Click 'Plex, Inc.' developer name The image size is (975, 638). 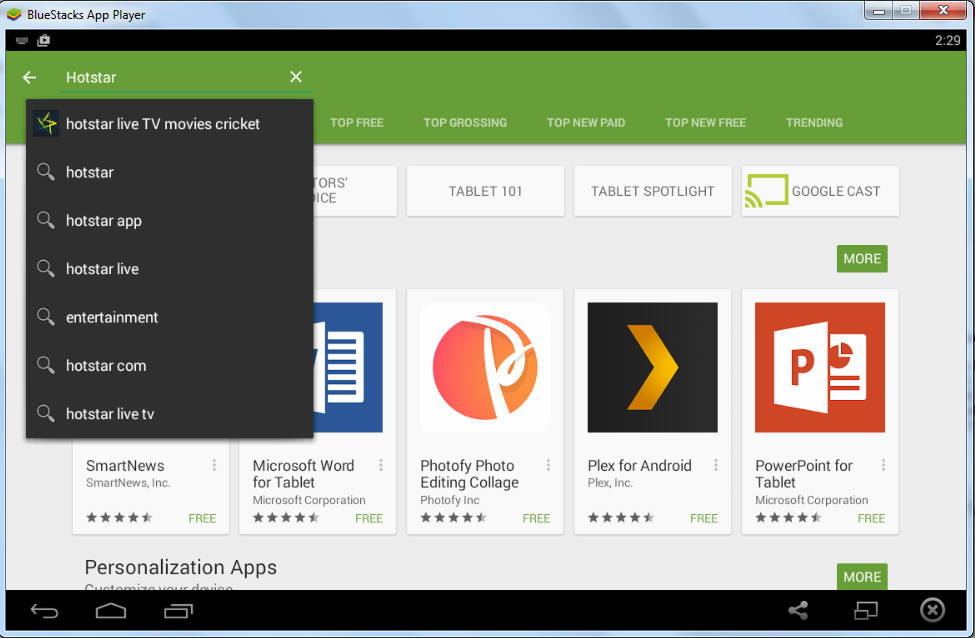[610, 483]
